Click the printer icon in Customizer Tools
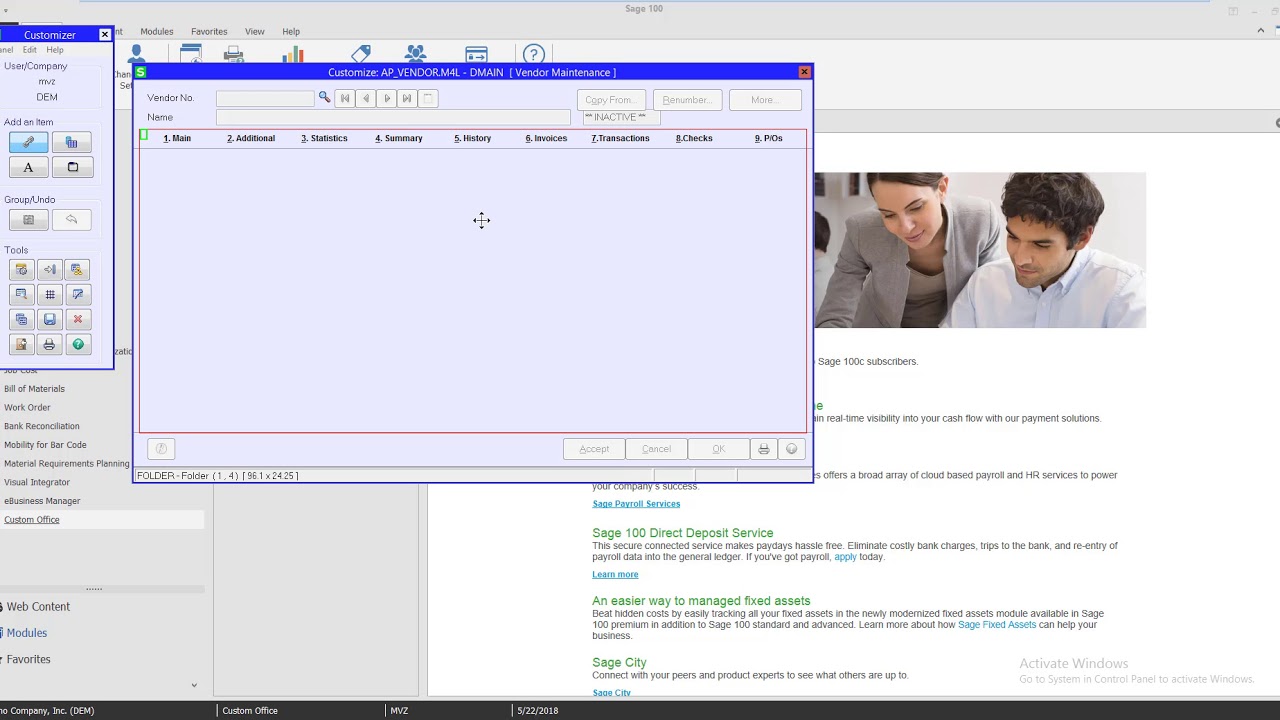Viewport: 1280px width, 720px height. click(x=50, y=345)
